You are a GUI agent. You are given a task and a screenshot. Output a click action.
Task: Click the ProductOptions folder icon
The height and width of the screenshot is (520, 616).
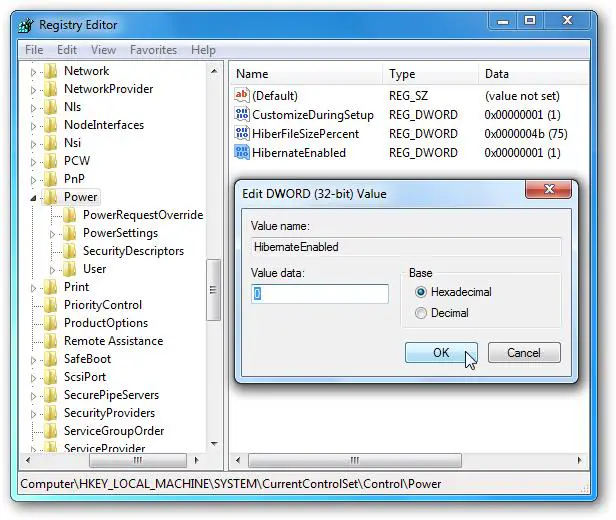click(51, 323)
